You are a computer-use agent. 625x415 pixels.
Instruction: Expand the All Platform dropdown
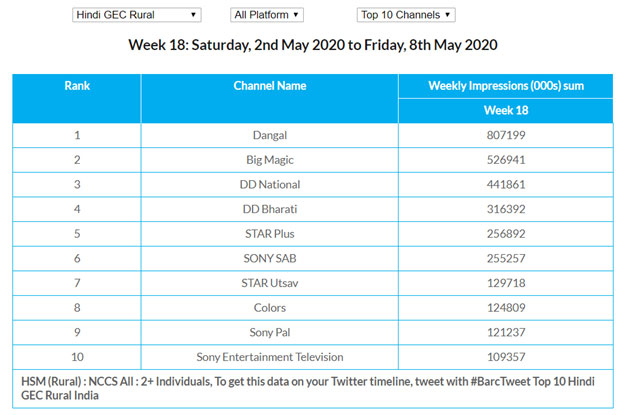click(x=266, y=15)
